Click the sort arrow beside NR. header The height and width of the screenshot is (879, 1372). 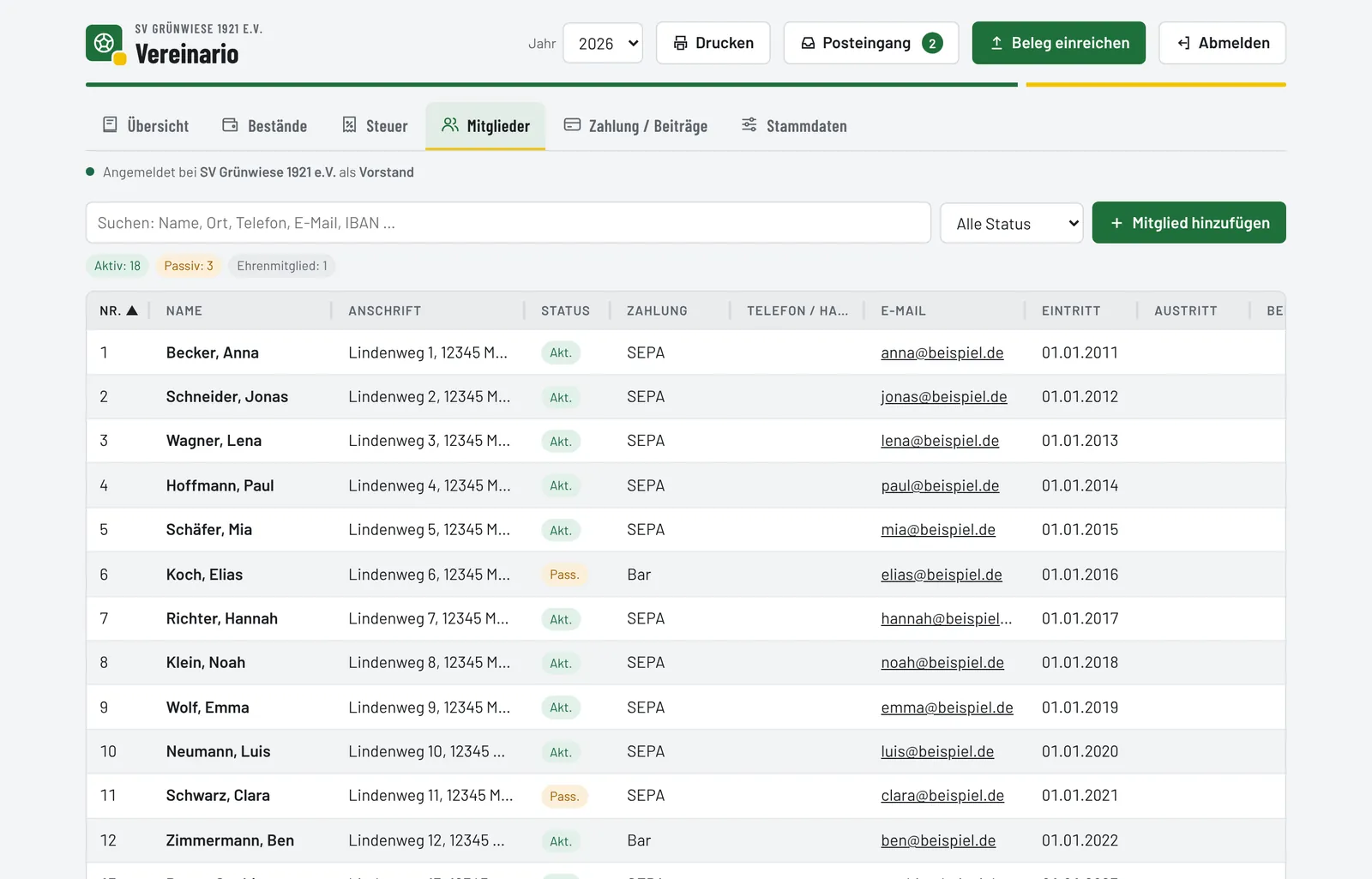(x=132, y=310)
